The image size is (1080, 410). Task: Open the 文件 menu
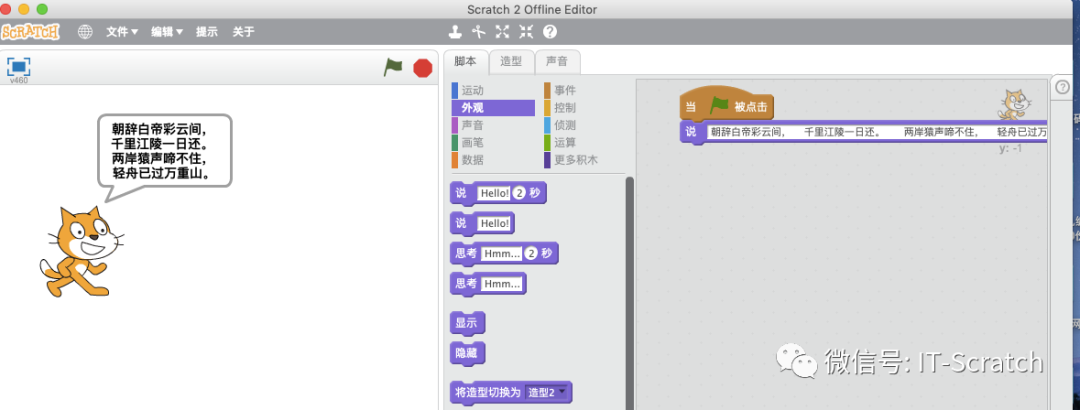(x=122, y=32)
